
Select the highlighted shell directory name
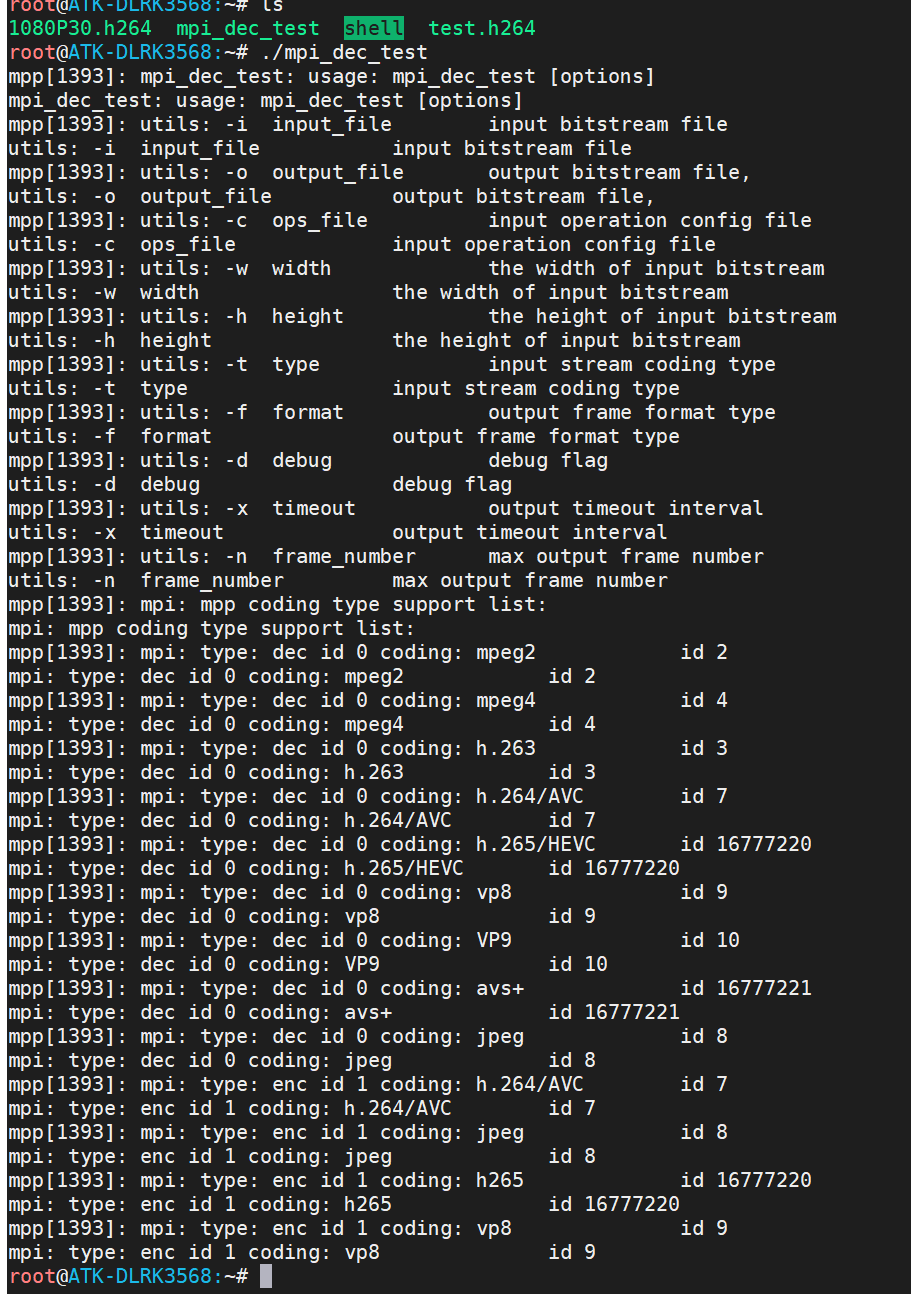[374, 28]
